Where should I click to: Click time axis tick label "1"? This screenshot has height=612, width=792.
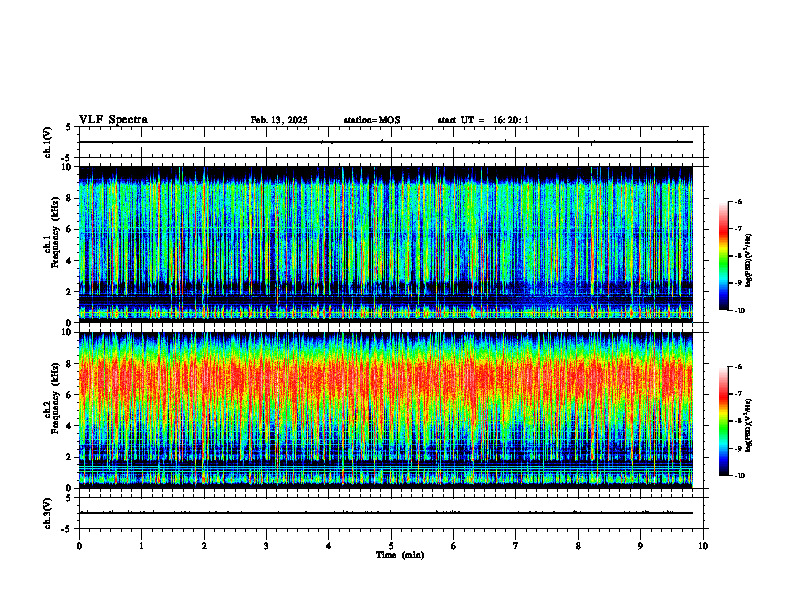click(141, 546)
